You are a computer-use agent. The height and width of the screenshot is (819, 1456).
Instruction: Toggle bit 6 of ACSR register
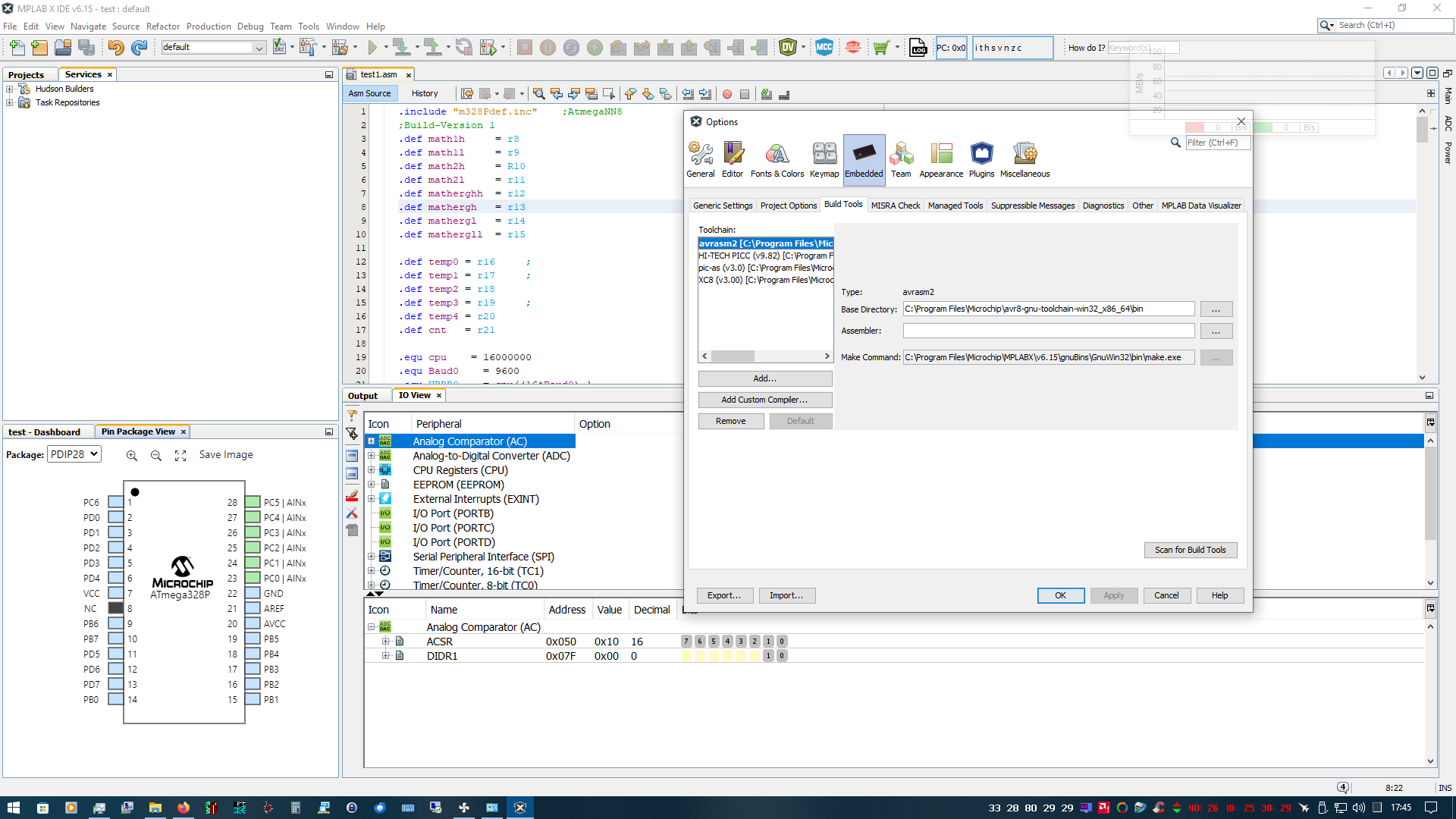tap(700, 642)
